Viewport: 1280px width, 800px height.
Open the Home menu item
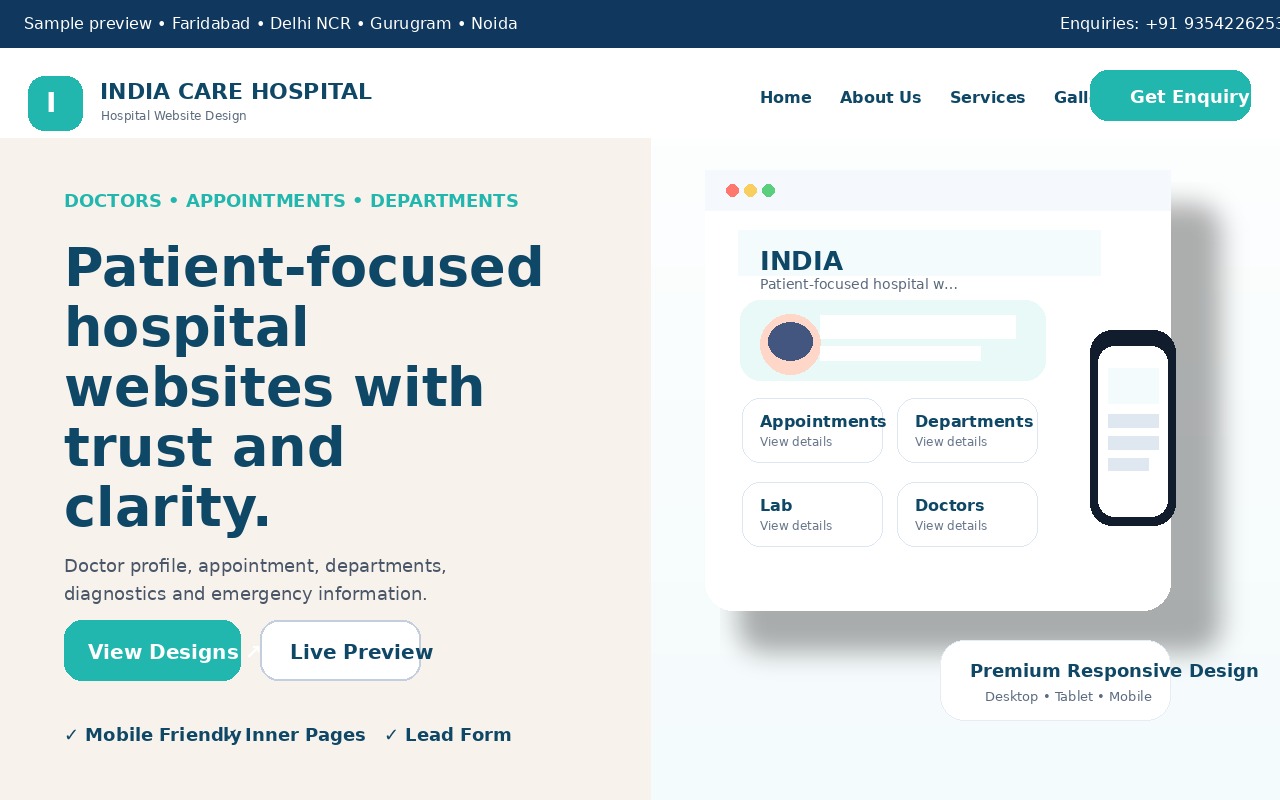pos(786,97)
